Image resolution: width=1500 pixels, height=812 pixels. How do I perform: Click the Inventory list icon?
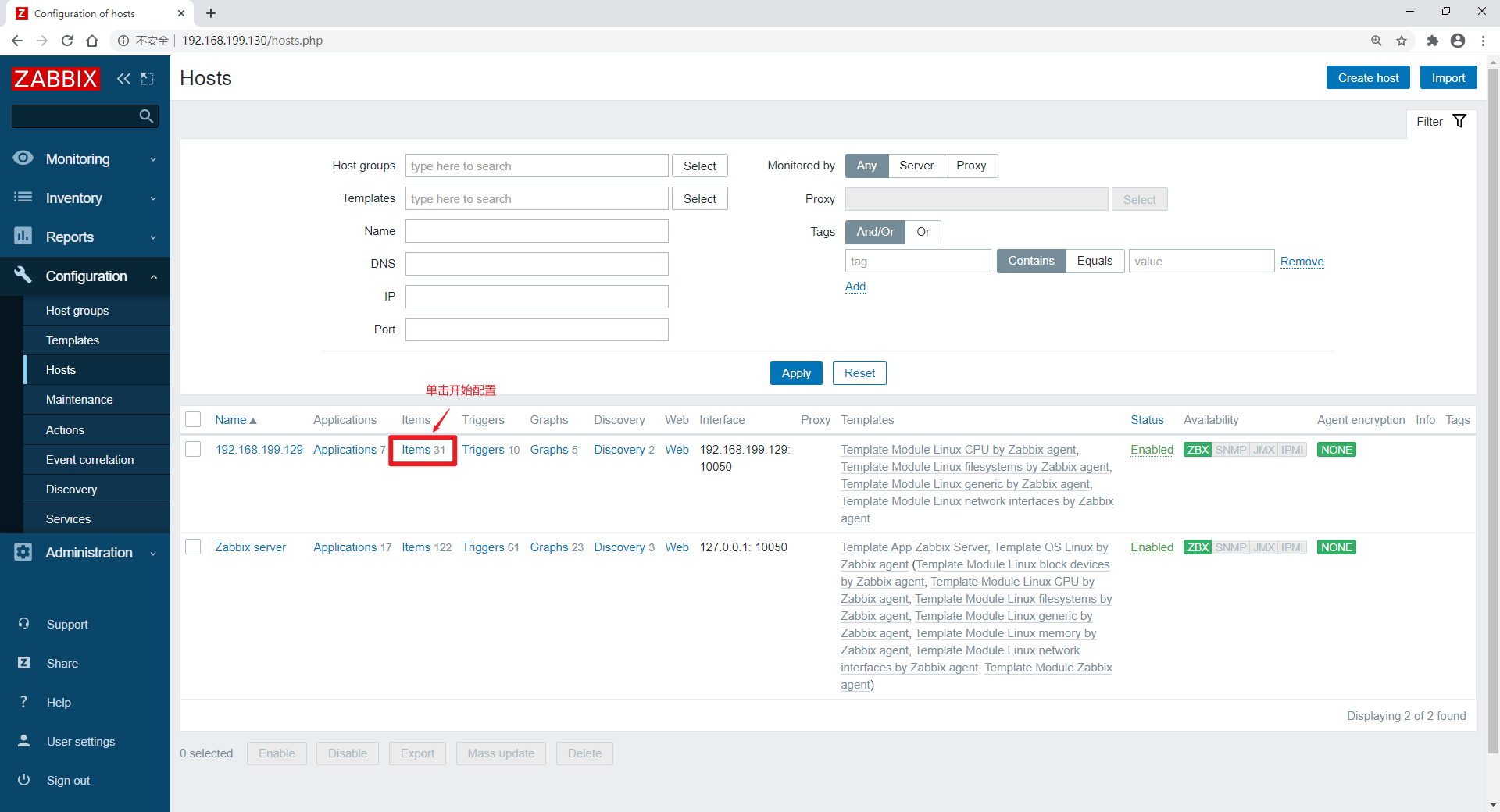[x=23, y=197]
